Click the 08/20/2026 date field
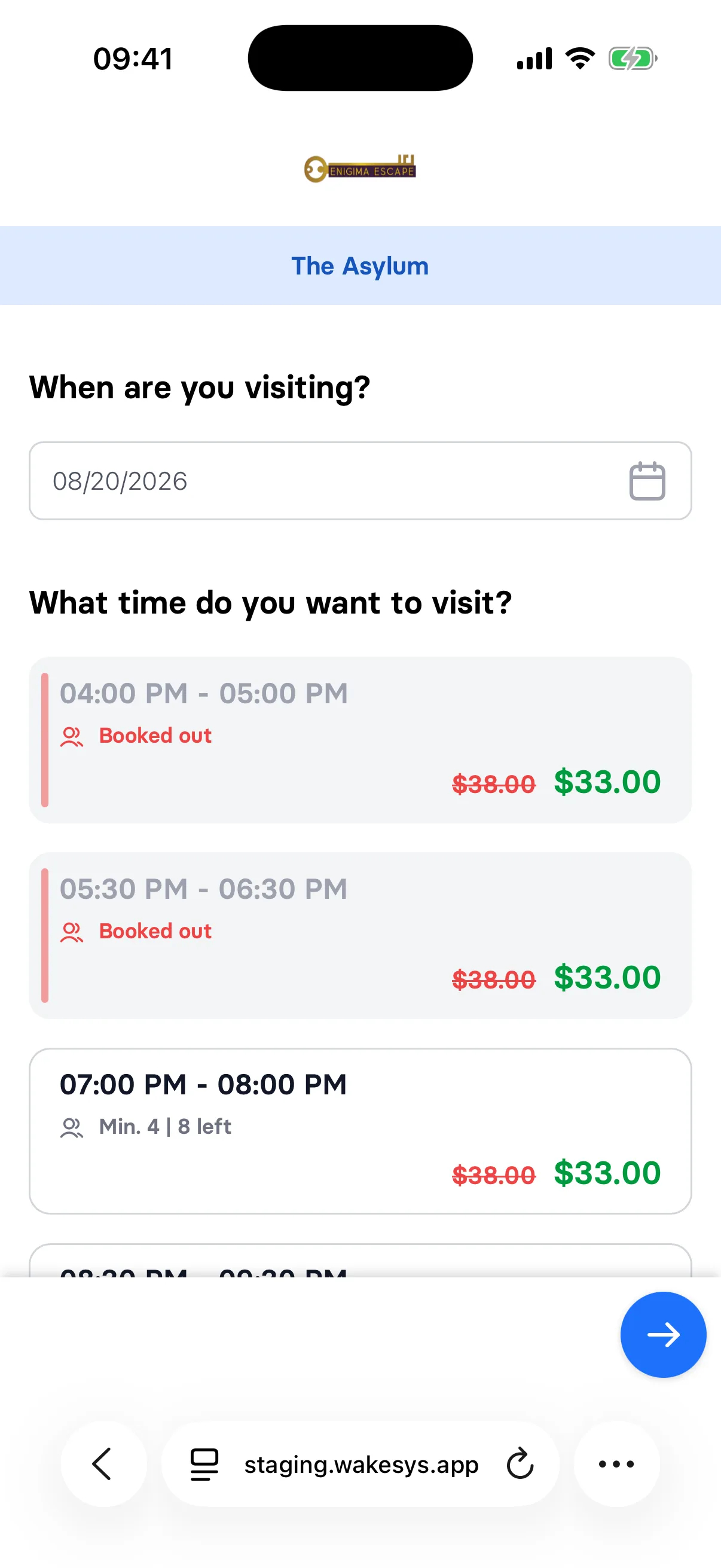721x1568 pixels. click(x=360, y=481)
